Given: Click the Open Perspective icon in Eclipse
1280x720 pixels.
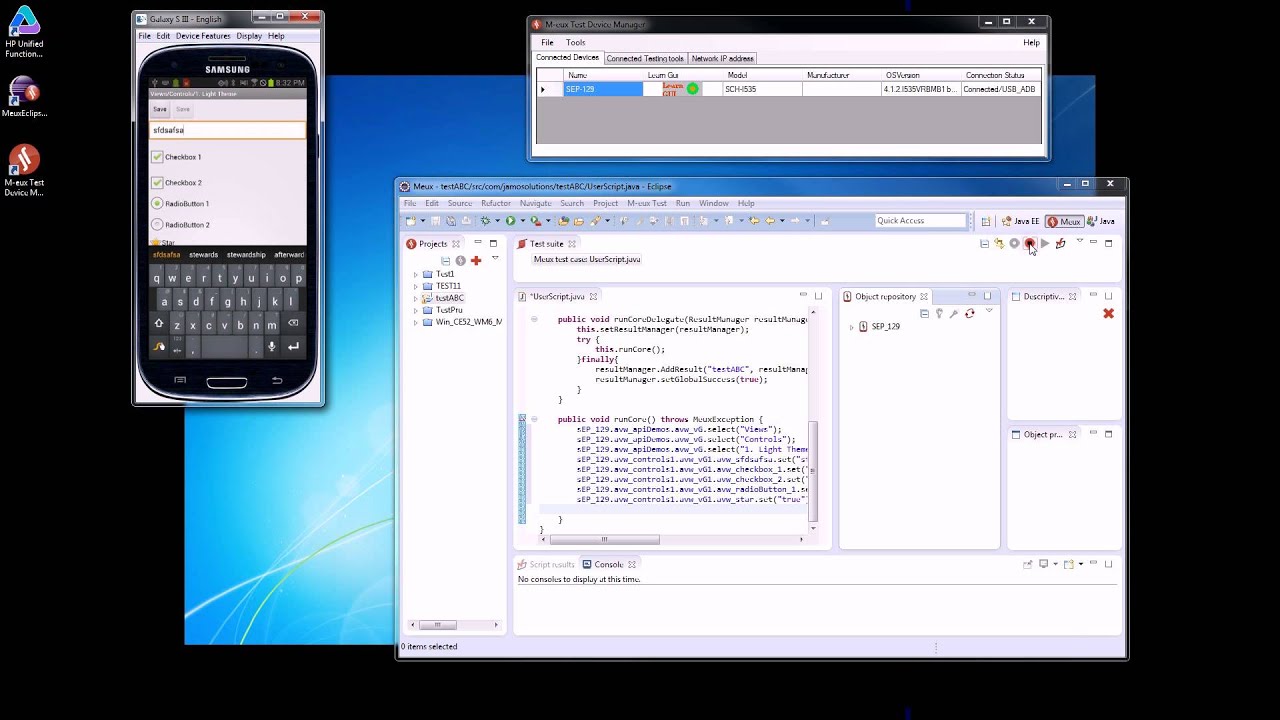Looking at the screenshot, I should pos(985,221).
